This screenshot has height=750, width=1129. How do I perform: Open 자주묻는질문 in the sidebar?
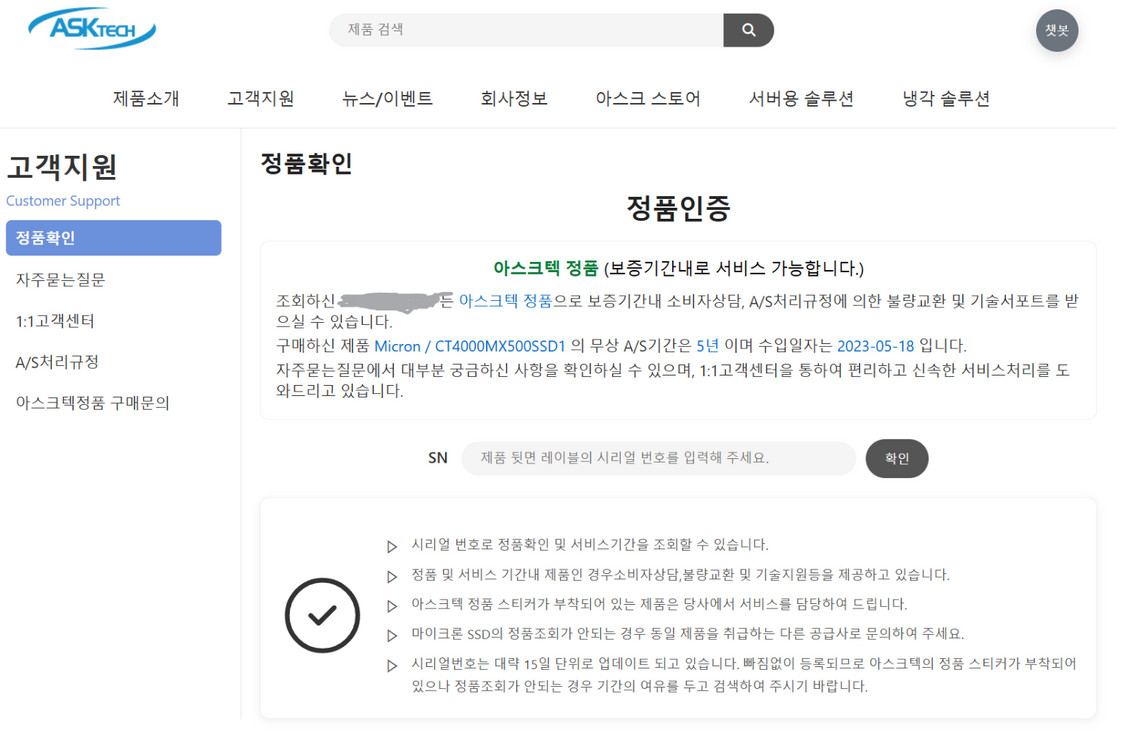coord(60,280)
